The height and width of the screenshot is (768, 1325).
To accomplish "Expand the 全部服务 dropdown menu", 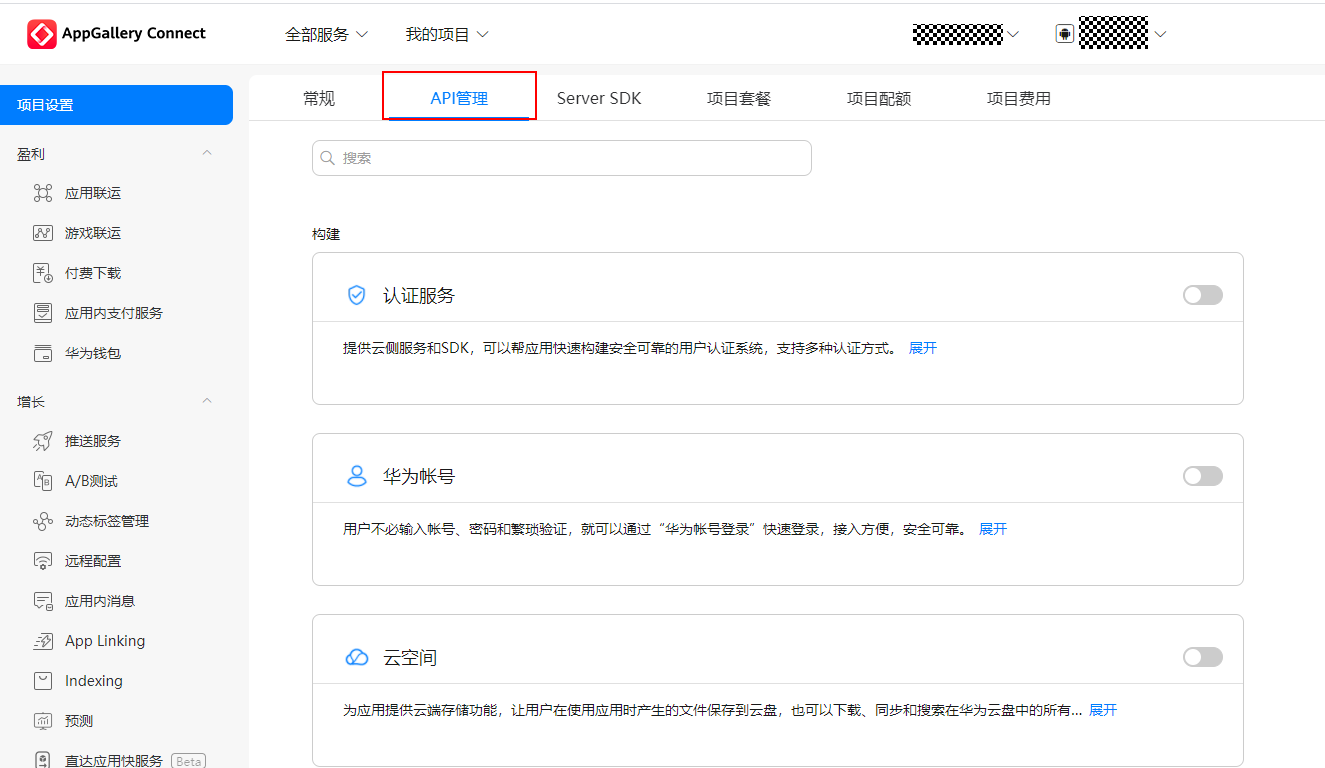I will coord(327,34).
